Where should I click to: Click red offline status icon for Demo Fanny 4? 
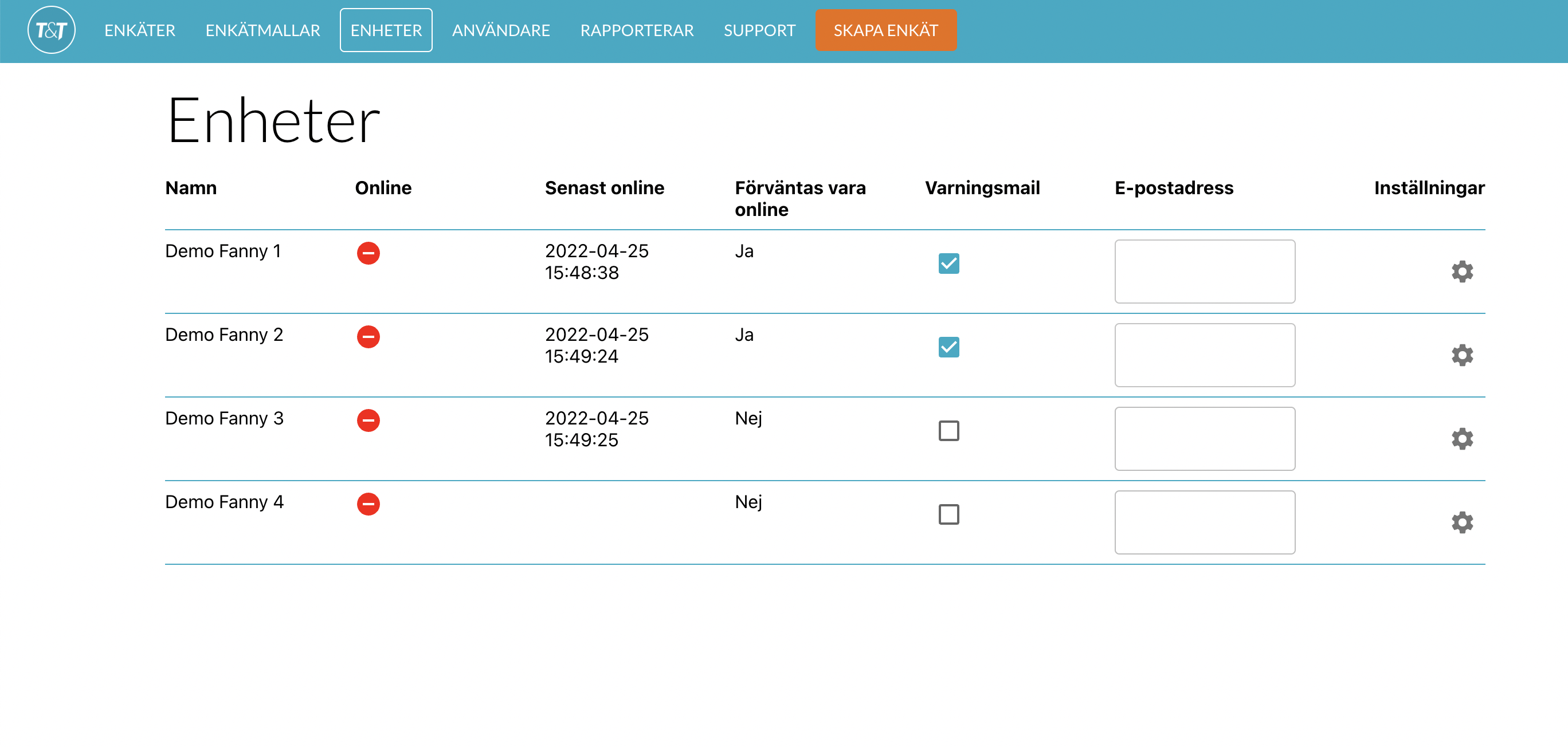pyautogui.click(x=369, y=504)
